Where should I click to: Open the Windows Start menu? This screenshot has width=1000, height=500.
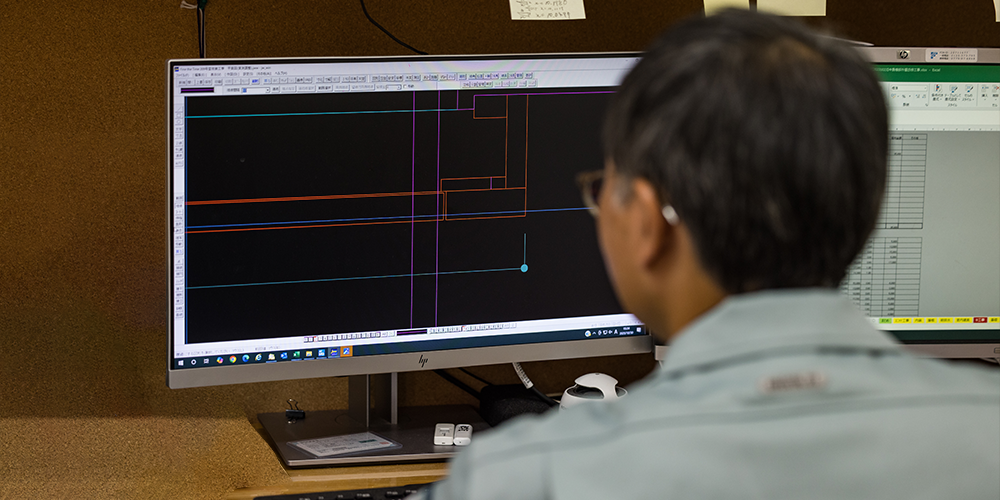pos(180,362)
